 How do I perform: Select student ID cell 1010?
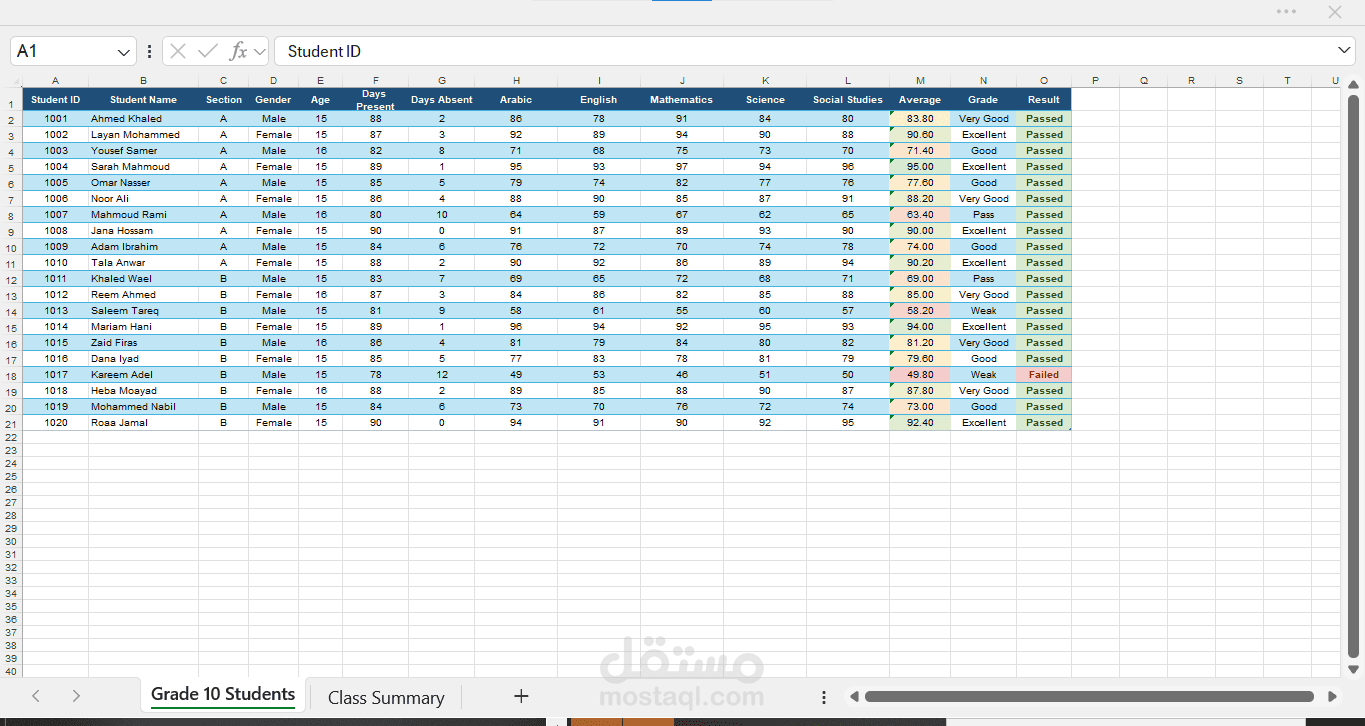pyautogui.click(x=55, y=263)
